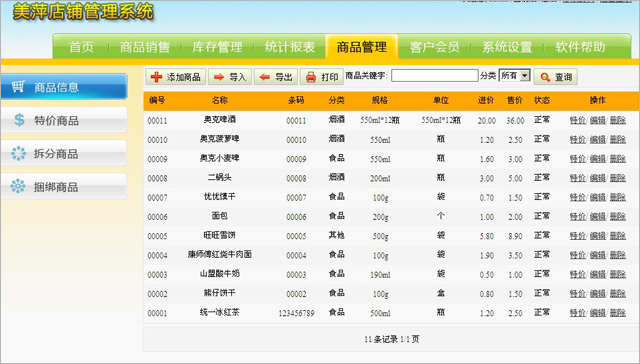Click 编辑 link for item 00011
The image size is (640, 364).
point(598,120)
